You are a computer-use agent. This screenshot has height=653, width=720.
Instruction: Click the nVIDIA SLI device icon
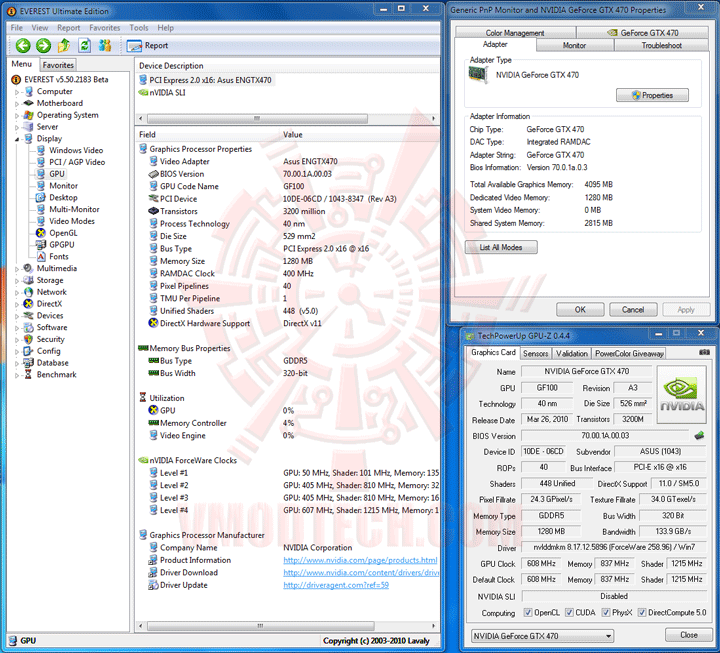point(143,92)
